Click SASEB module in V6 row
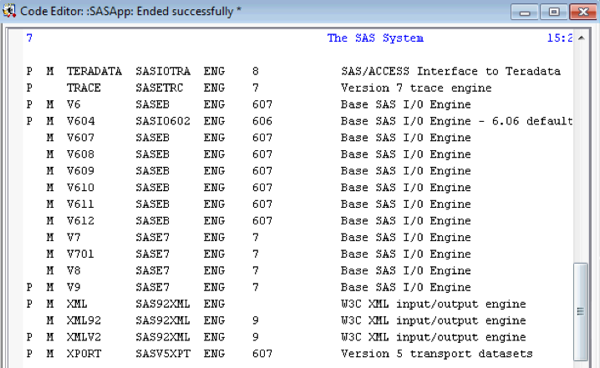The image size is (600, 368). pos(152,104)
